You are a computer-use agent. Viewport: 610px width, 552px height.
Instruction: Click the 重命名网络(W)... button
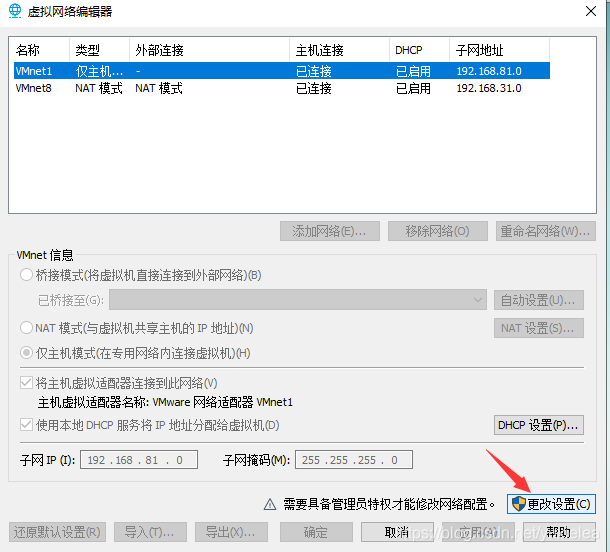(545, 231)
